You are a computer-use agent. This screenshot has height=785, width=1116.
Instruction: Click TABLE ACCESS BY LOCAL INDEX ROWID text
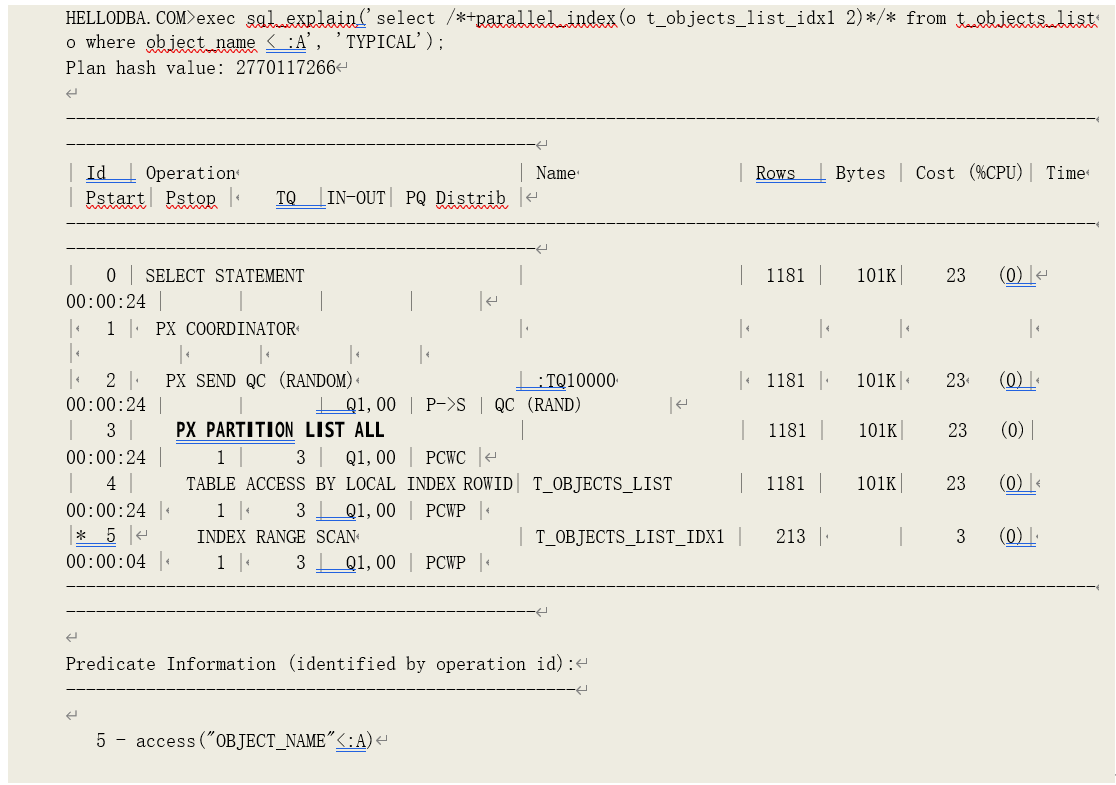tap(349, 484)
